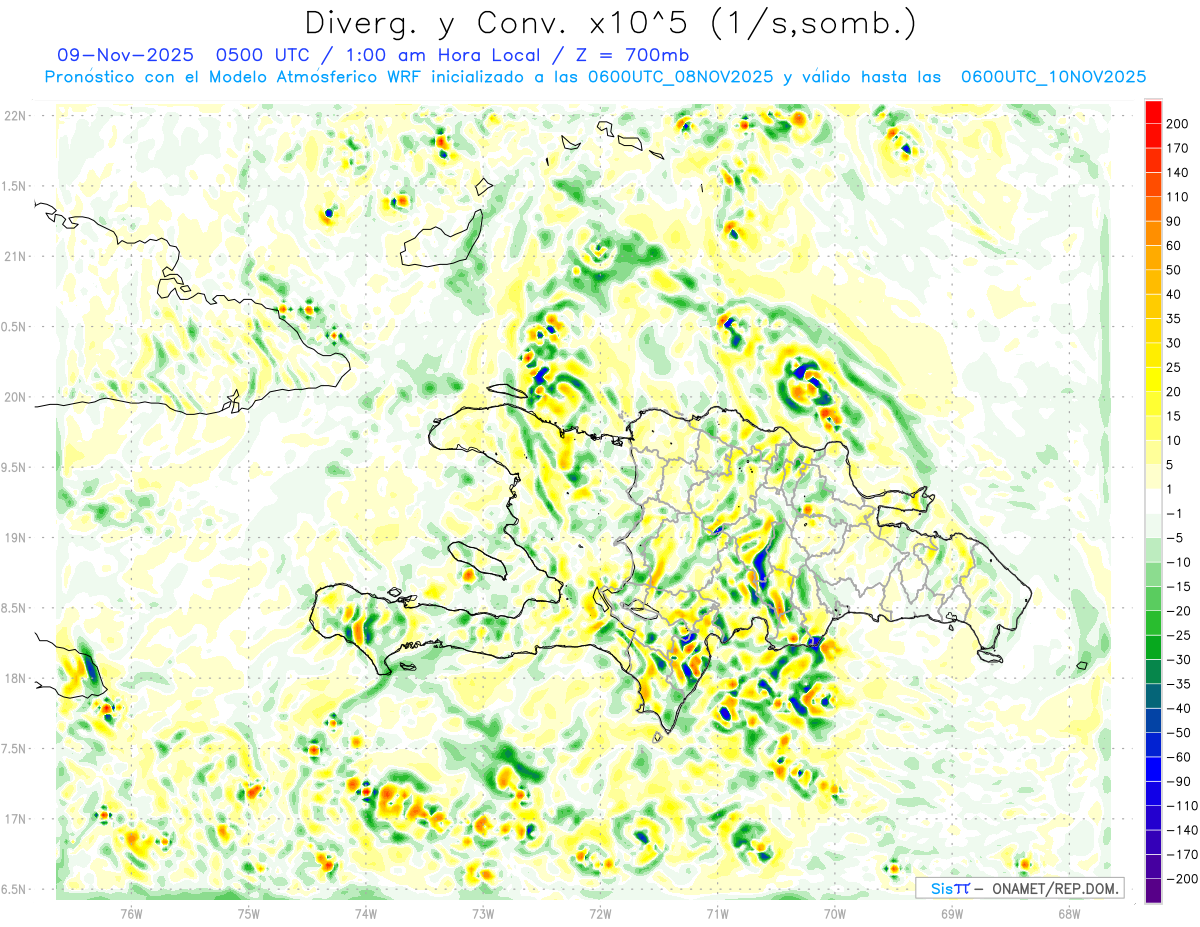The image size is (1200, 927).
Task: Click the '19N' latitude axis label
Action: tap(16, 538)
